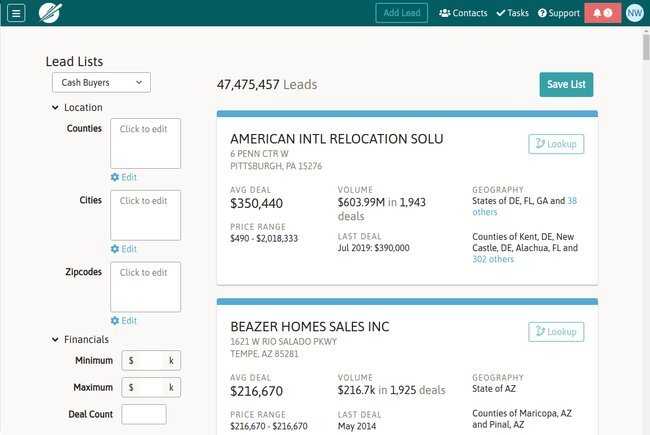
Task: Click the Jul 2019: $390,000 last deal
Action: pos(374,248)
